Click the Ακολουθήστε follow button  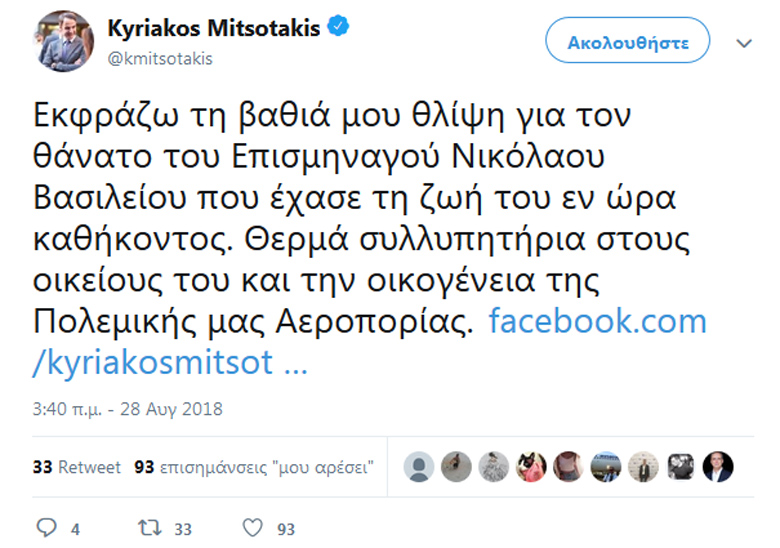point(628,40)
